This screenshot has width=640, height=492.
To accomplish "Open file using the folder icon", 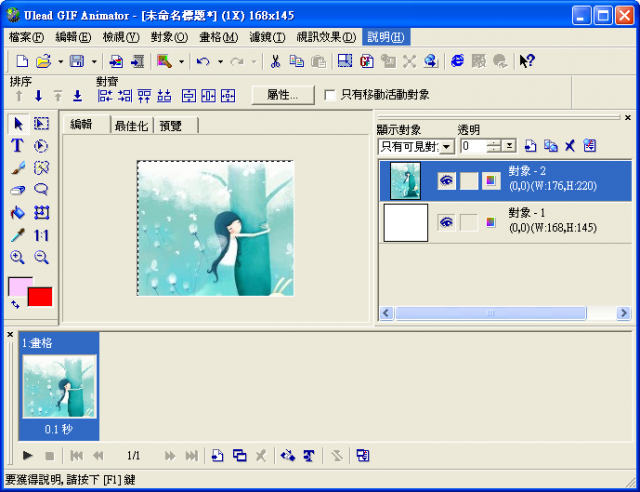I will 43,62.
